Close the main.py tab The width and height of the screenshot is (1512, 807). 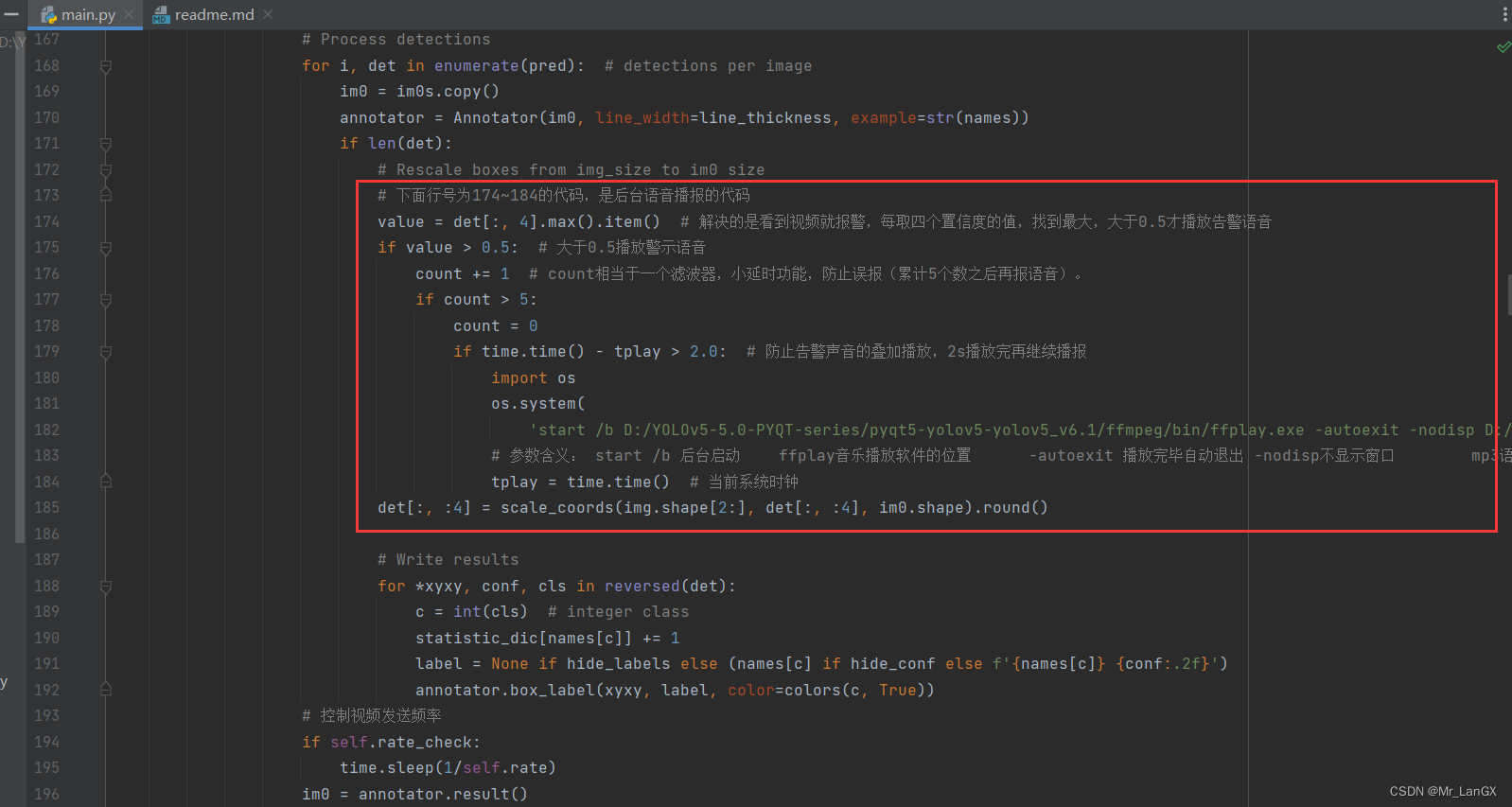click(129, 14)
